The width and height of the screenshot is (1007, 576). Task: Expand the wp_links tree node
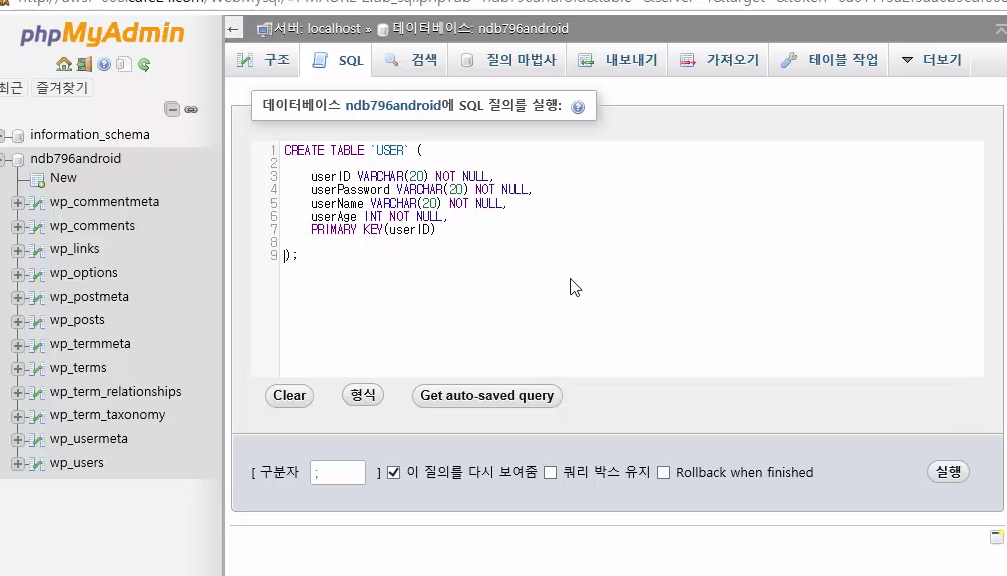(17, 250)
